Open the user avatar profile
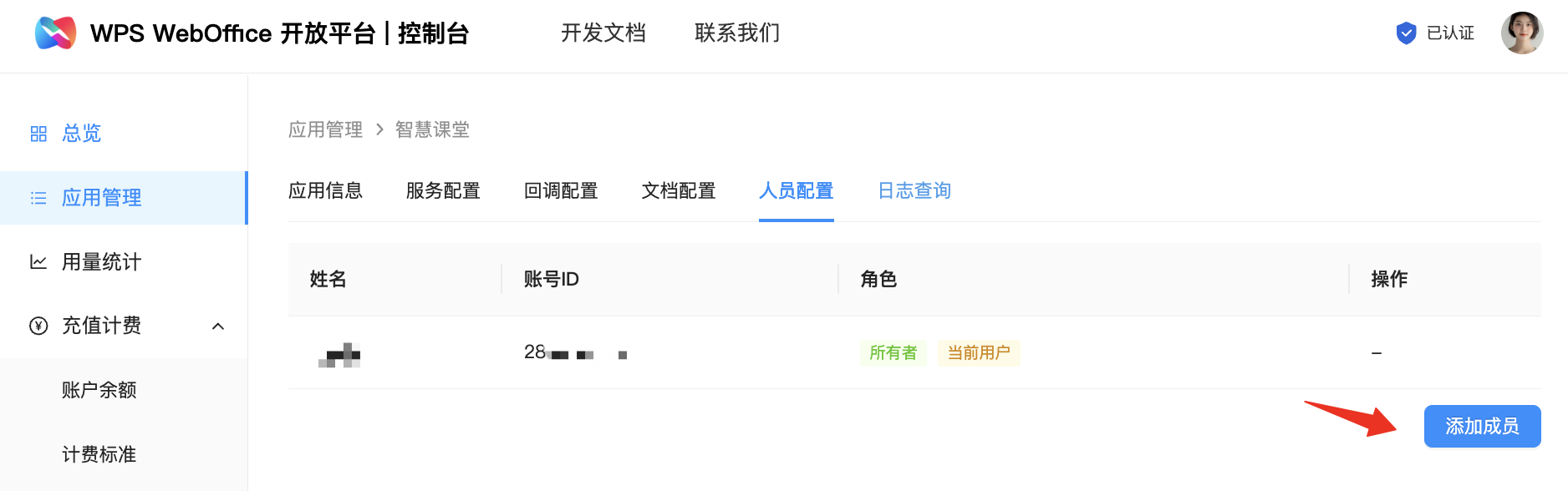 tap(1521, 33)
